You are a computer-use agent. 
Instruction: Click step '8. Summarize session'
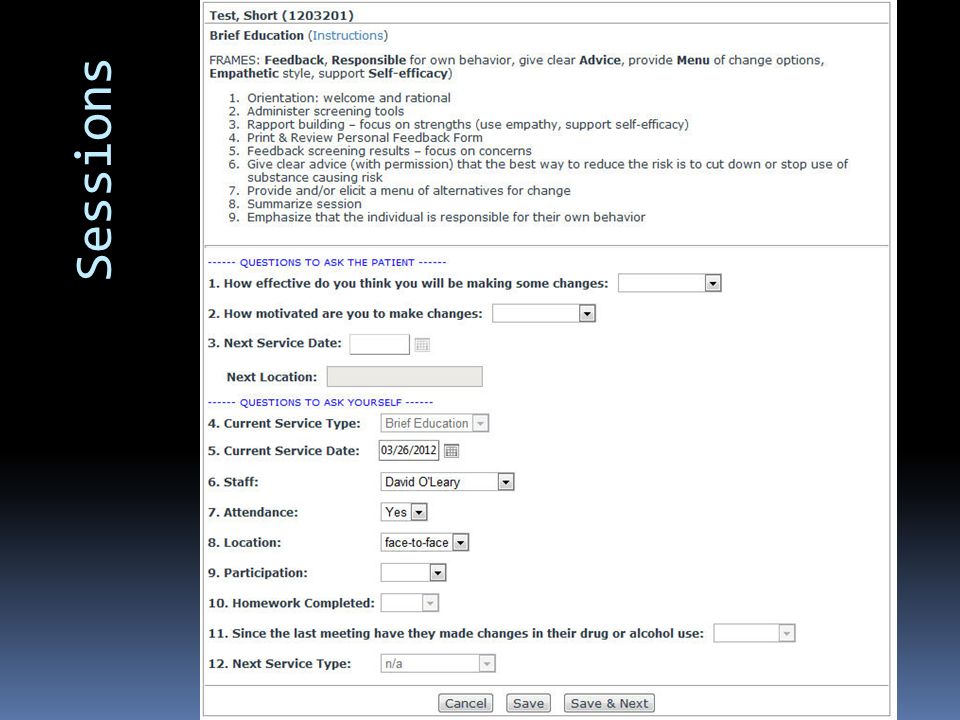tap(295, 204)
